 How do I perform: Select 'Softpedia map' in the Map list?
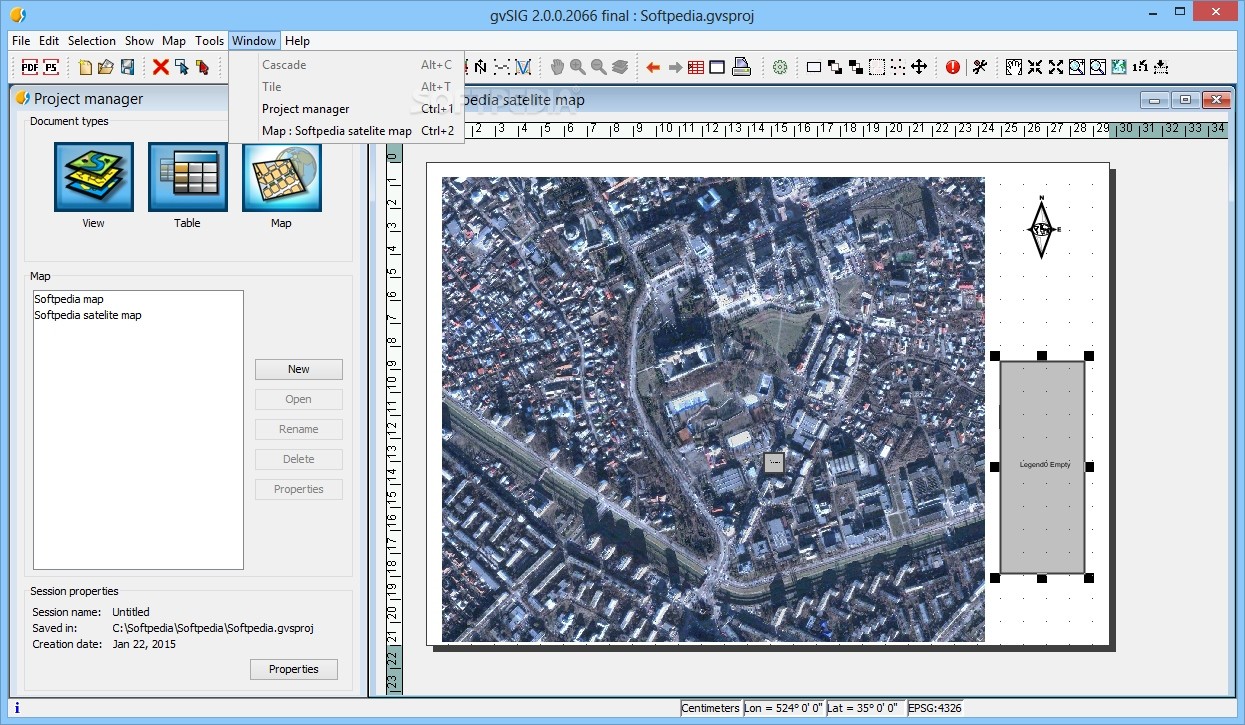pyautogui.click(x=69, y=299)
